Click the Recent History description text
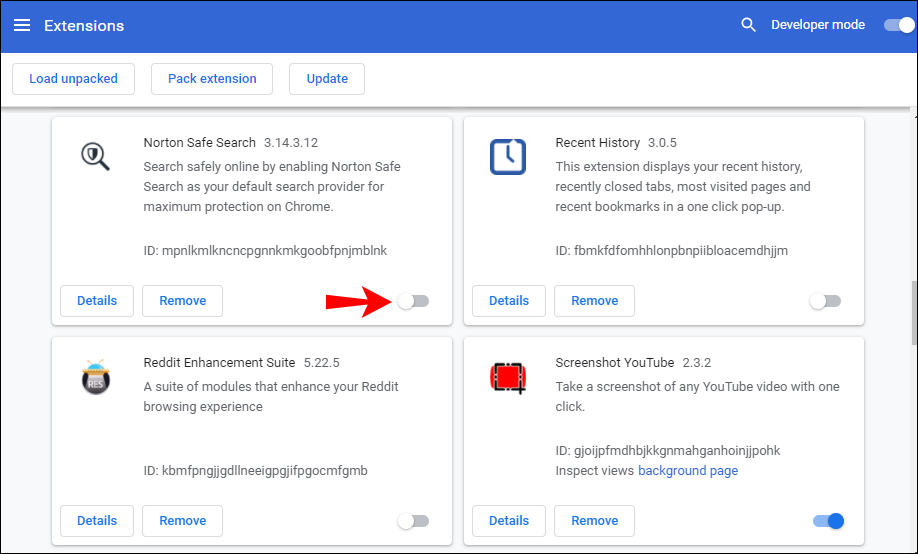Screen dimensions: 918x554 683,187
